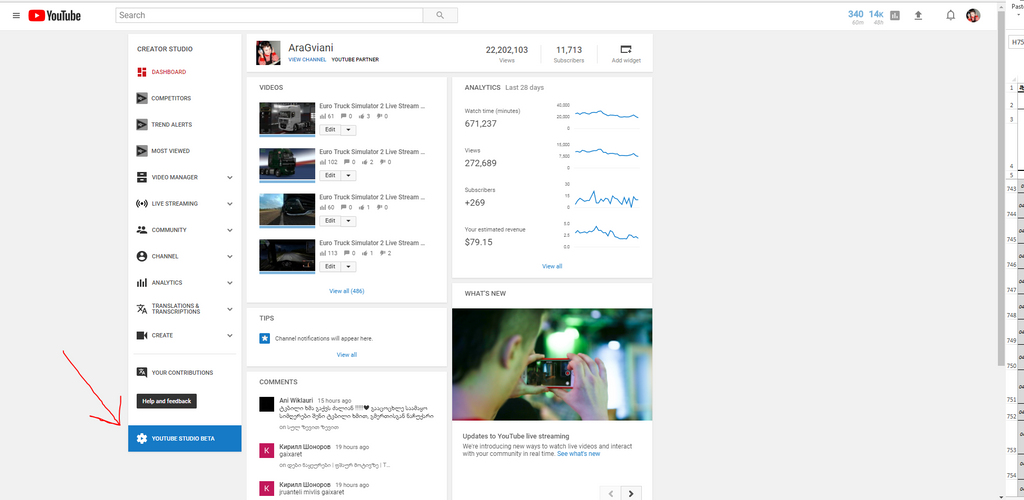This screenshot has height=500, width=1024.
Task: Expand the Channel section chevron
Action: tap(230, 257)
